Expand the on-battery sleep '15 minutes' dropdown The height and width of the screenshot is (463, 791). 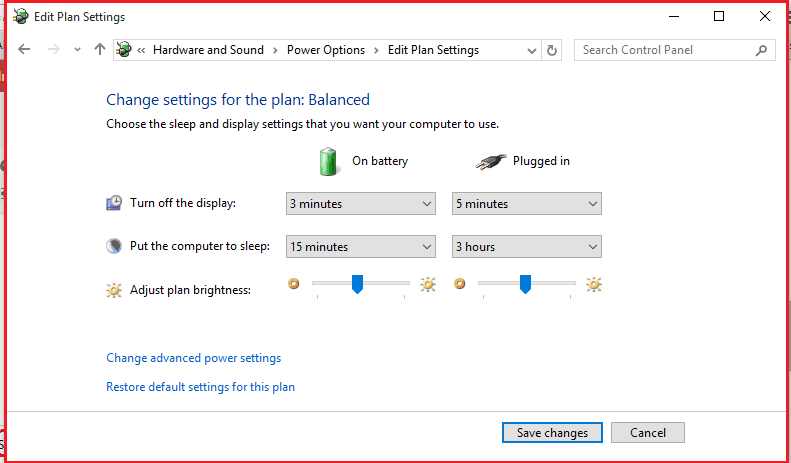361,247
